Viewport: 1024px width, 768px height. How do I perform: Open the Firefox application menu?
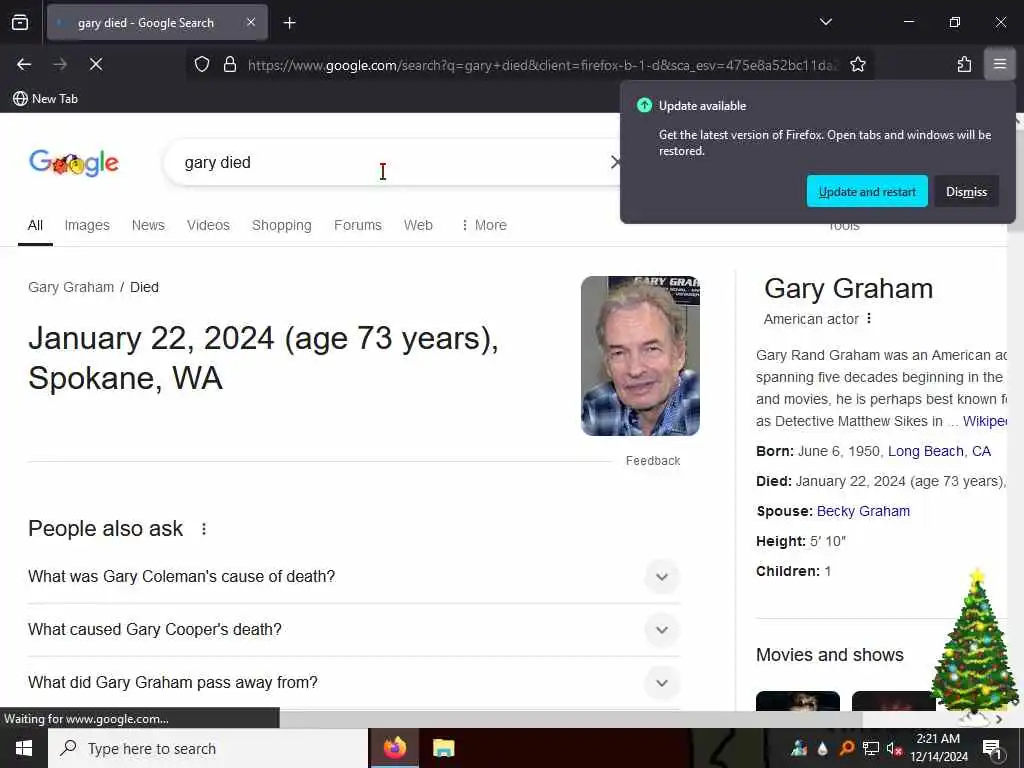[x=1000, y=64]
